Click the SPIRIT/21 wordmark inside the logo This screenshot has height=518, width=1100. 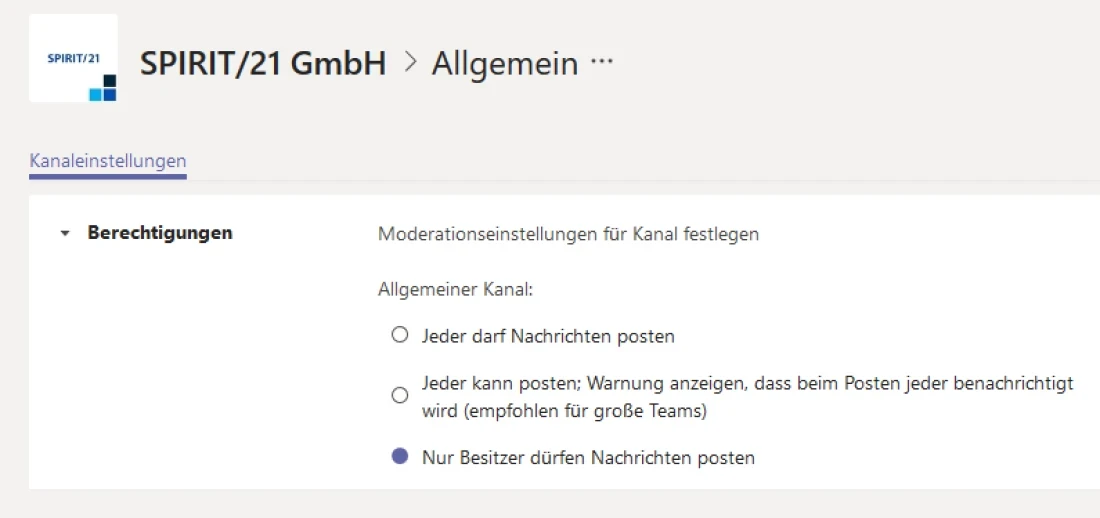(73, 58)
